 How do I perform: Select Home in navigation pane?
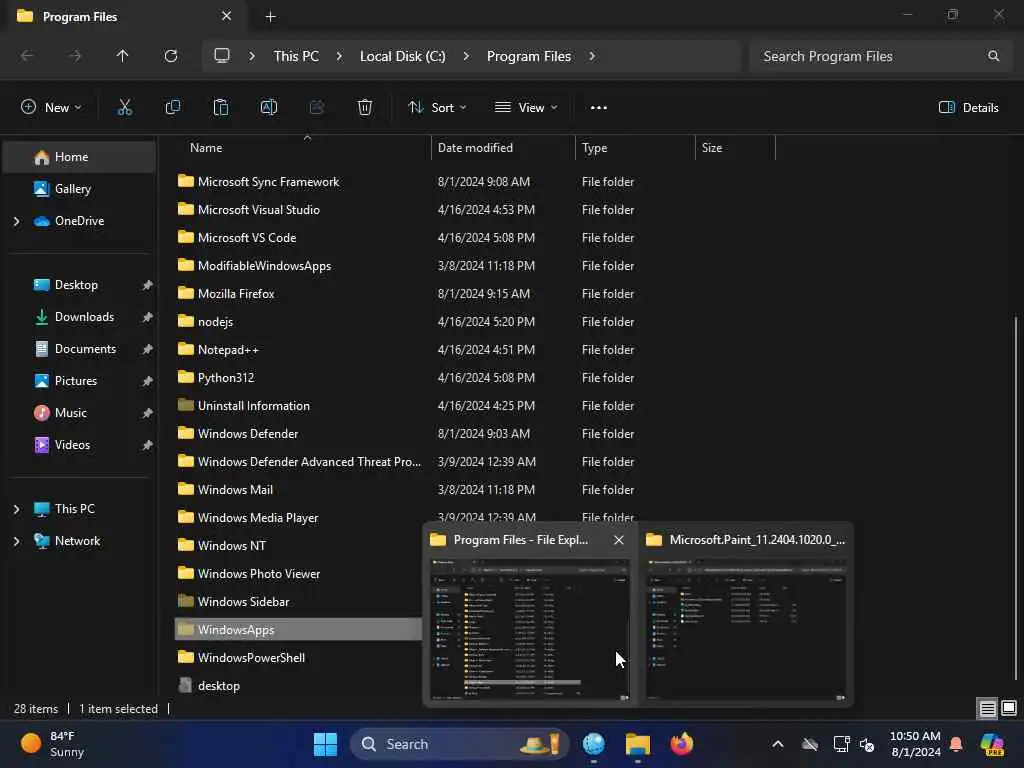80,157
